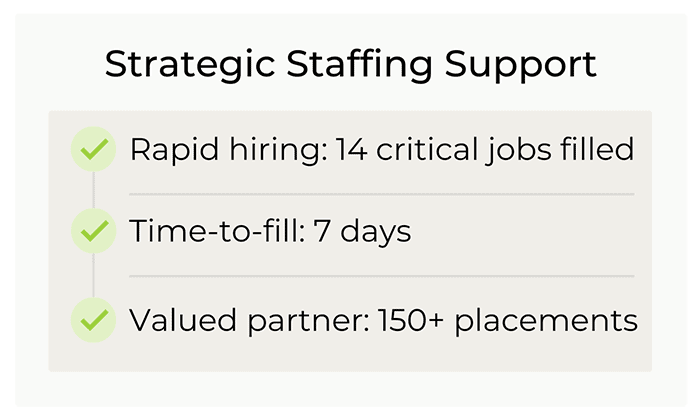Click the word "Strategic" in the title
The image size is (700, 419).
[x=190, y=65]
